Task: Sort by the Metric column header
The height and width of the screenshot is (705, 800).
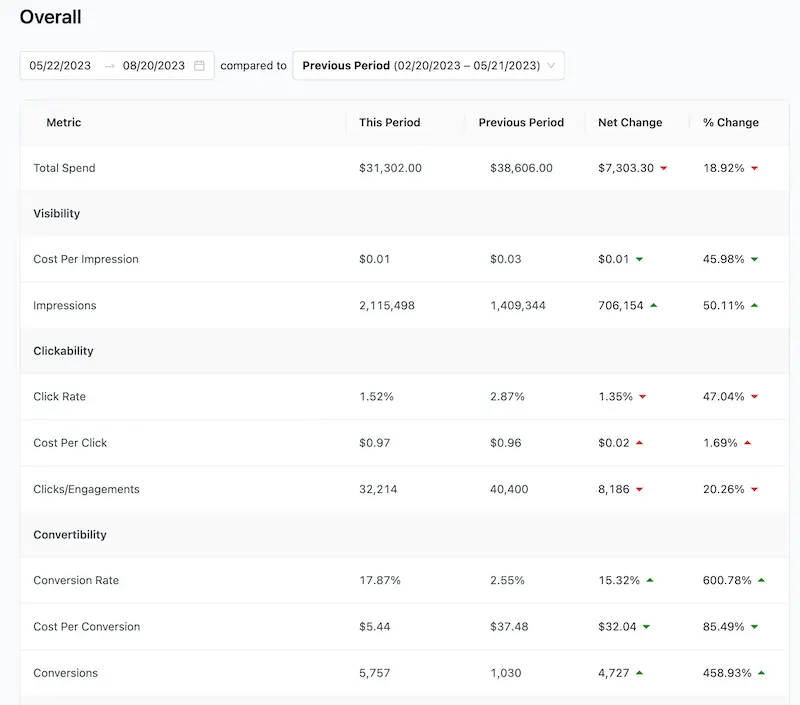Action: (64, 122)
